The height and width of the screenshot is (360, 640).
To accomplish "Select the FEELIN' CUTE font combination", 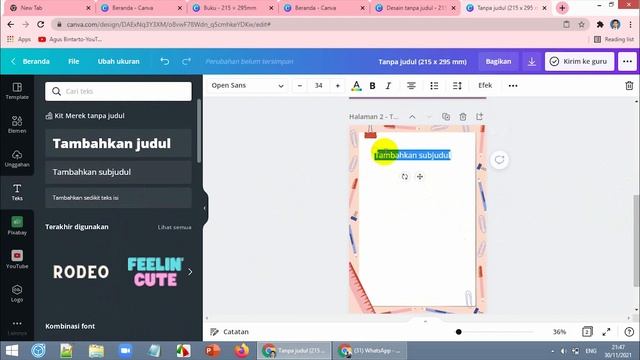I will tap(155, 272).
